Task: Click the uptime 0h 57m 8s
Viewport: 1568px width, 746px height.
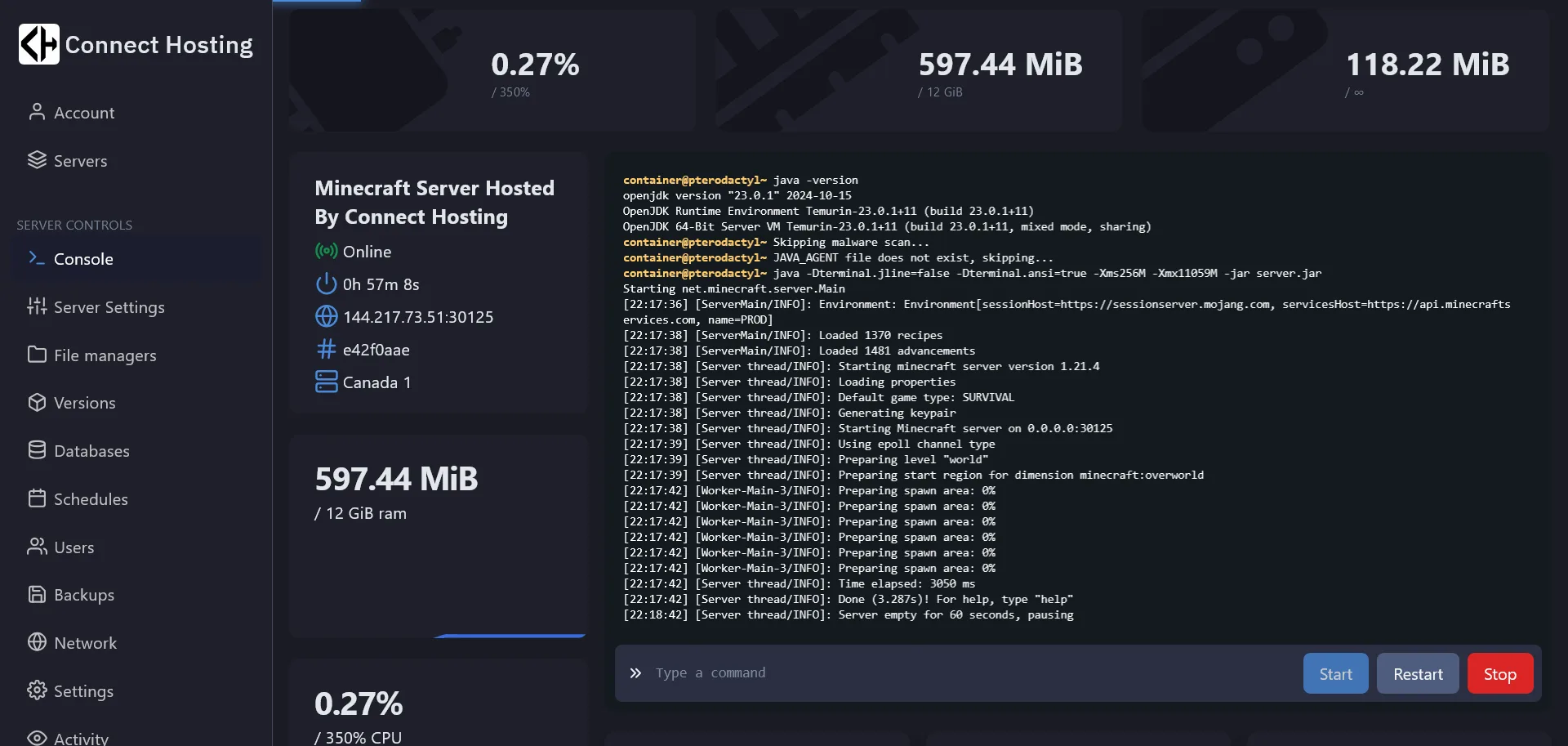Action: 381,284
